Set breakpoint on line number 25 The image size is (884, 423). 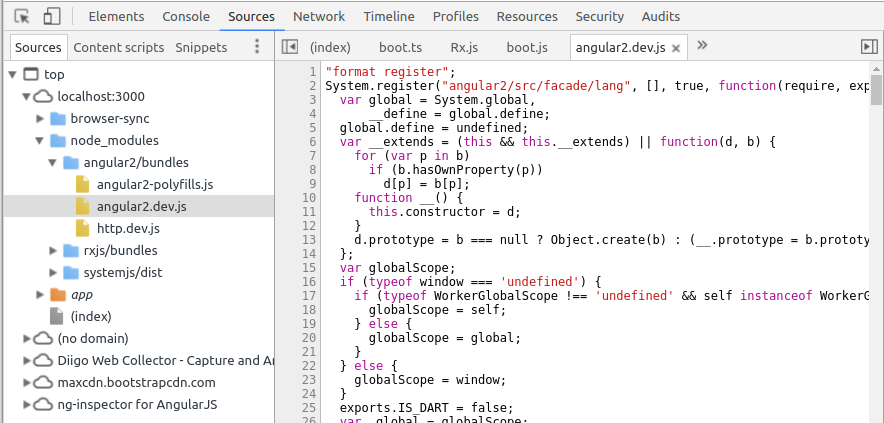(x=310, y=407)
